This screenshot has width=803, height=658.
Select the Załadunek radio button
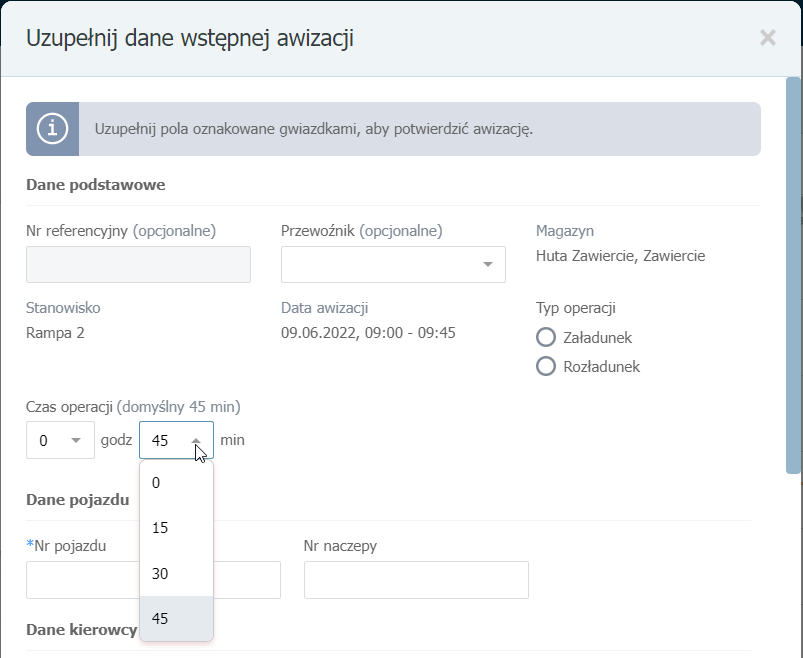point(546,337)
